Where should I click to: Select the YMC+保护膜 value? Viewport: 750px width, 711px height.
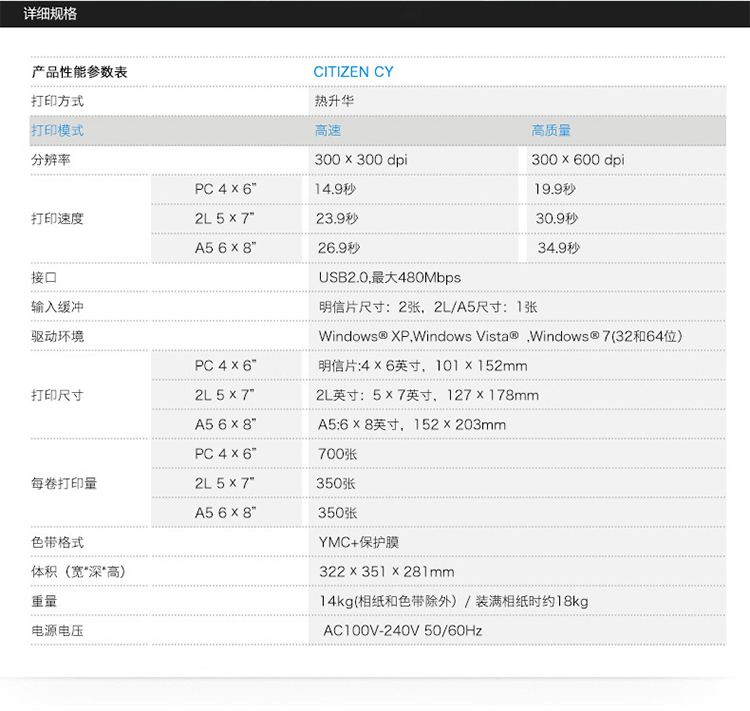[359, 543]
